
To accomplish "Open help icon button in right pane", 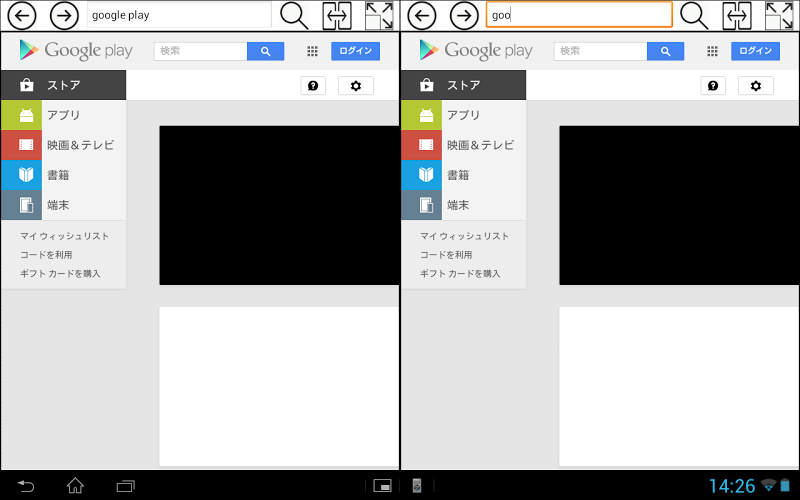I will pos(713,86).
